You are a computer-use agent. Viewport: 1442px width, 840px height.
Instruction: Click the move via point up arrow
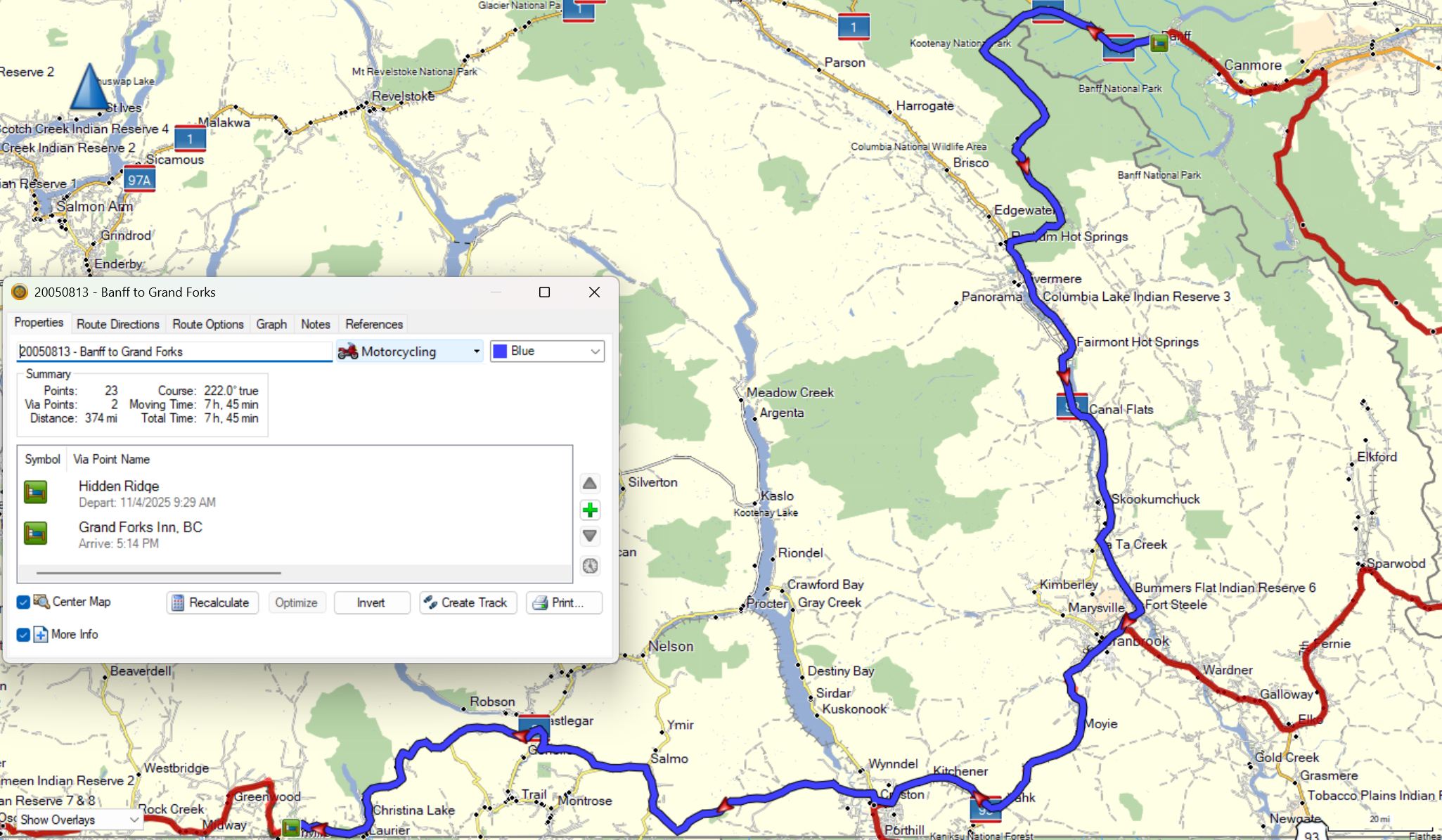(x=590, y=483)
